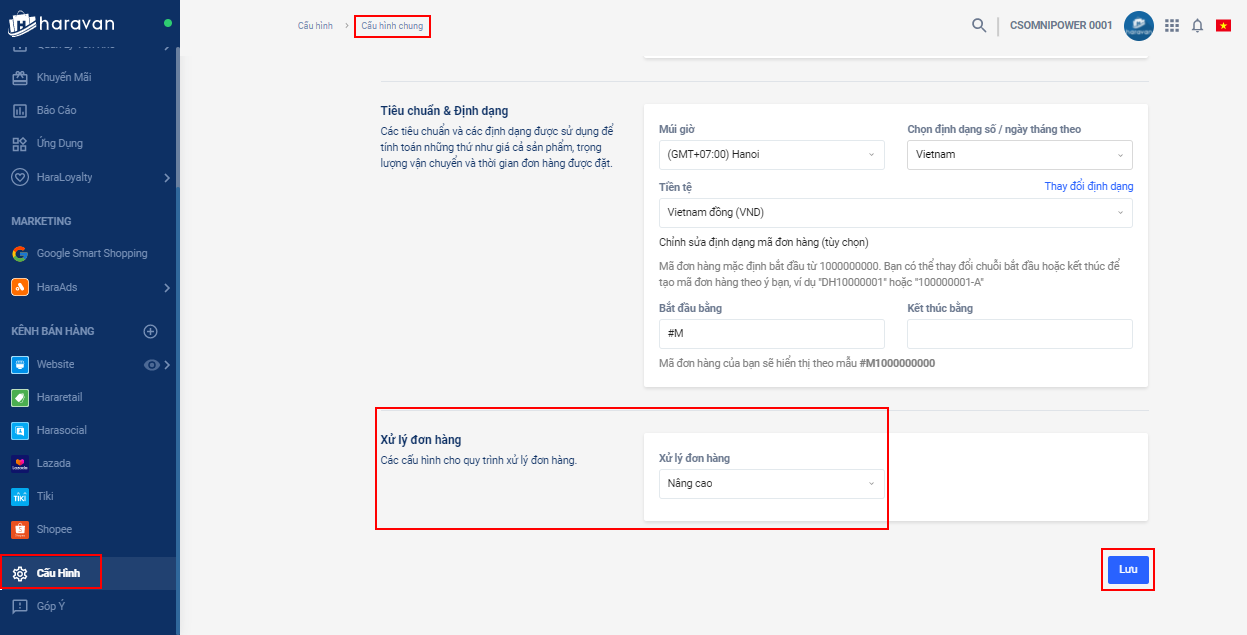Click the MARKETING section heading
Screen dimensions: 1247x635
click(x=41, y=221)
